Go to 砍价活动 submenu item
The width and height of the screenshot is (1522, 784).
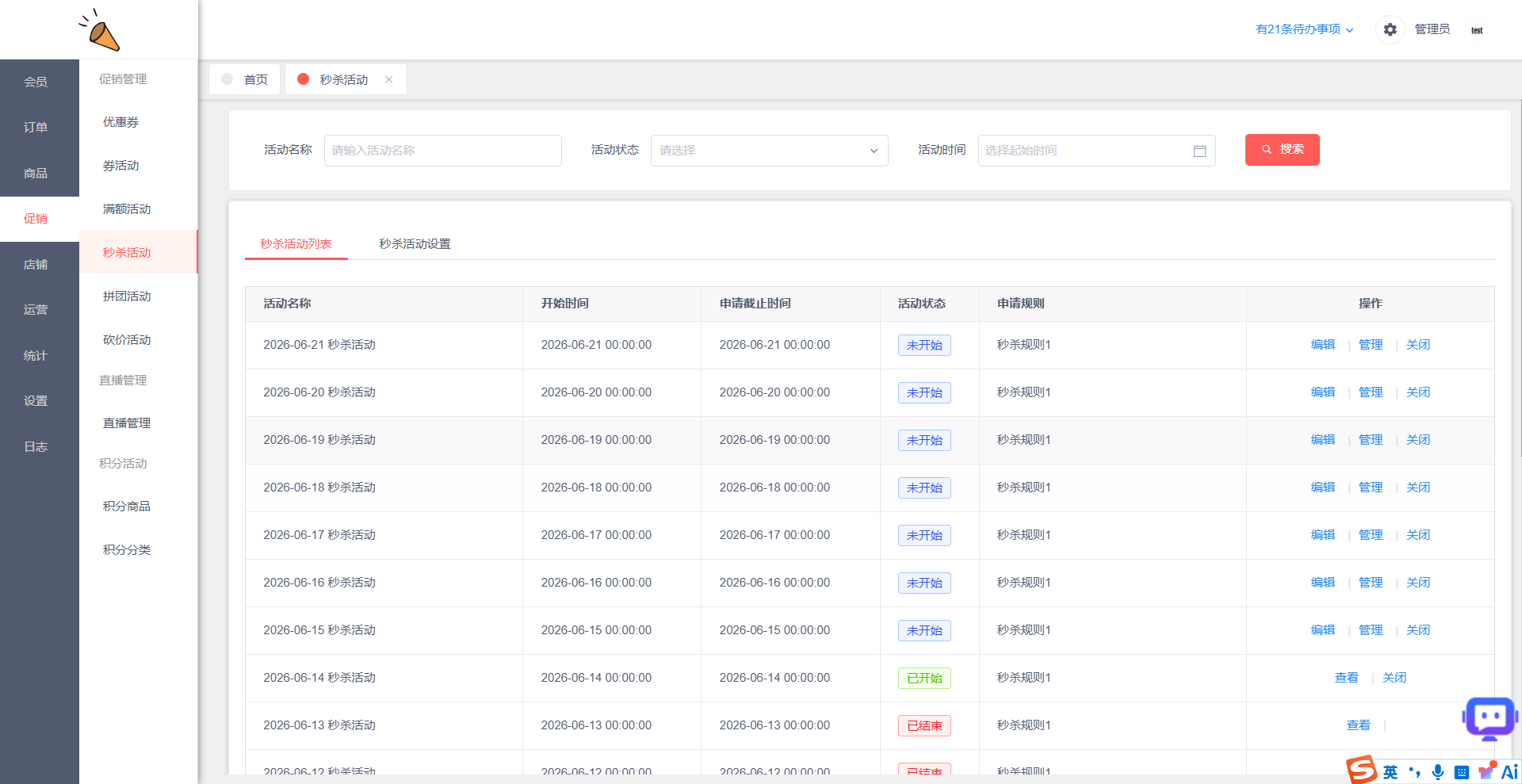pyautogui.click(x=138, y=340)
